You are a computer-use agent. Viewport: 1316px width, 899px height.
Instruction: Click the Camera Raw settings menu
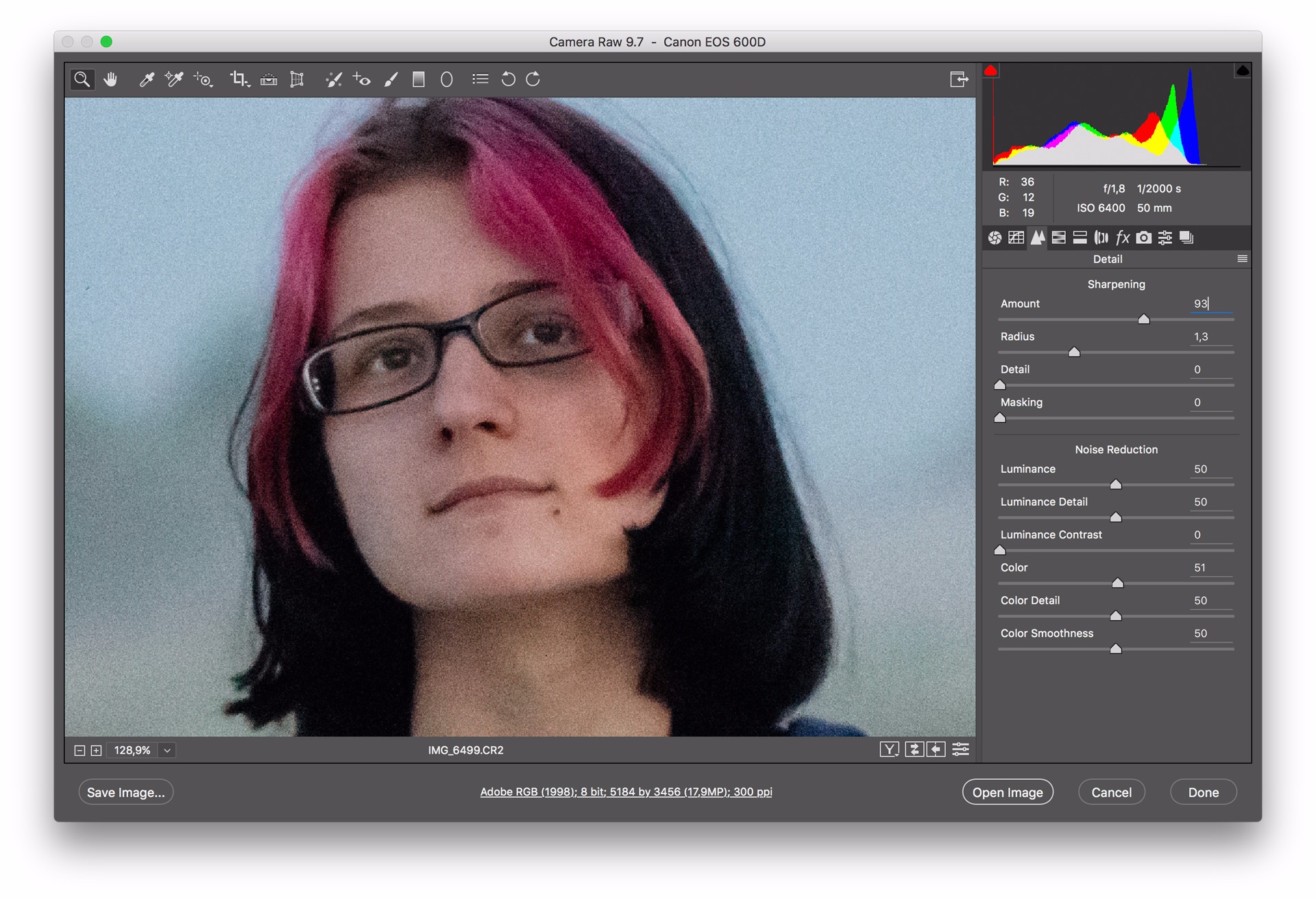(1243, 261)
